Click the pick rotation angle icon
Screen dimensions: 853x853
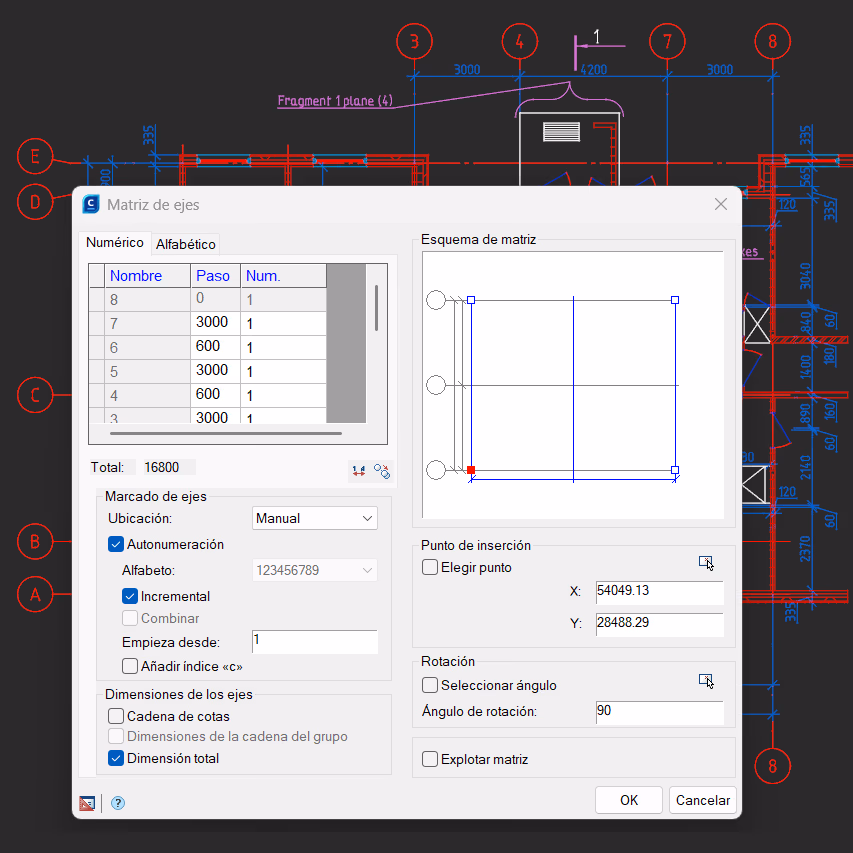click(x=706, y=681)
